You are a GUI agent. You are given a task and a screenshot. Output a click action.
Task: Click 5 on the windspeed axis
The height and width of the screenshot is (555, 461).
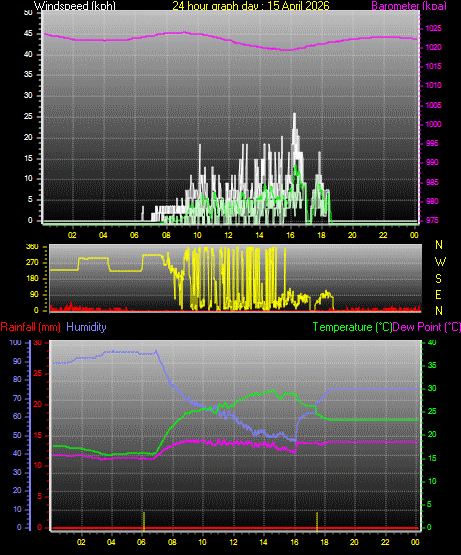[x=30, y=199]
